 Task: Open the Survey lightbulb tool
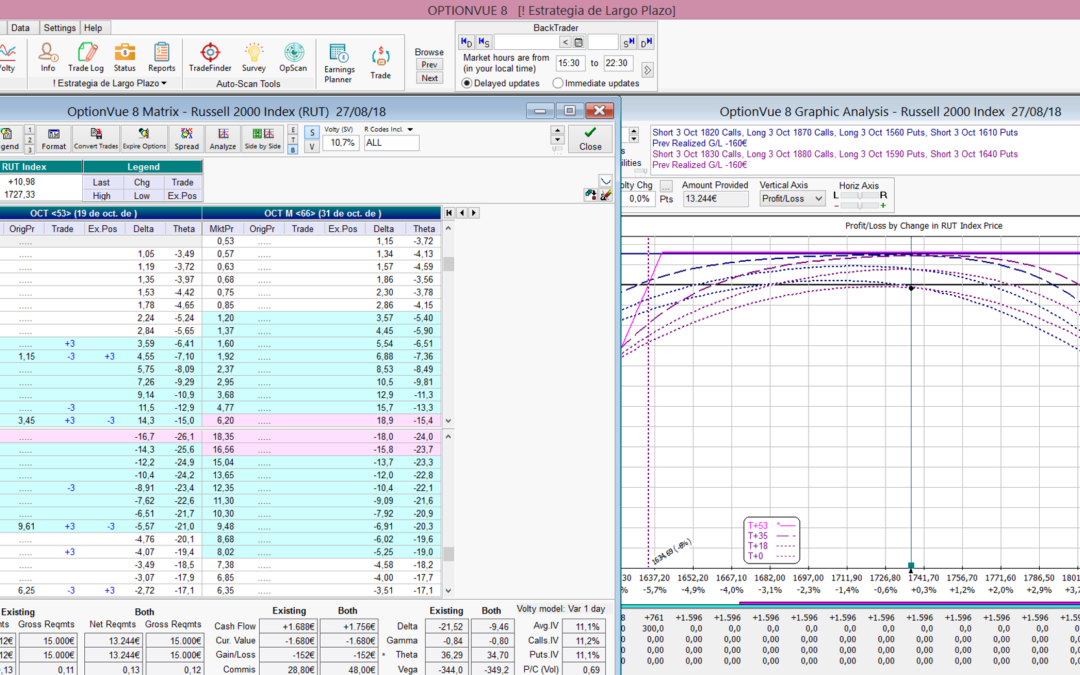pos(253,57)
